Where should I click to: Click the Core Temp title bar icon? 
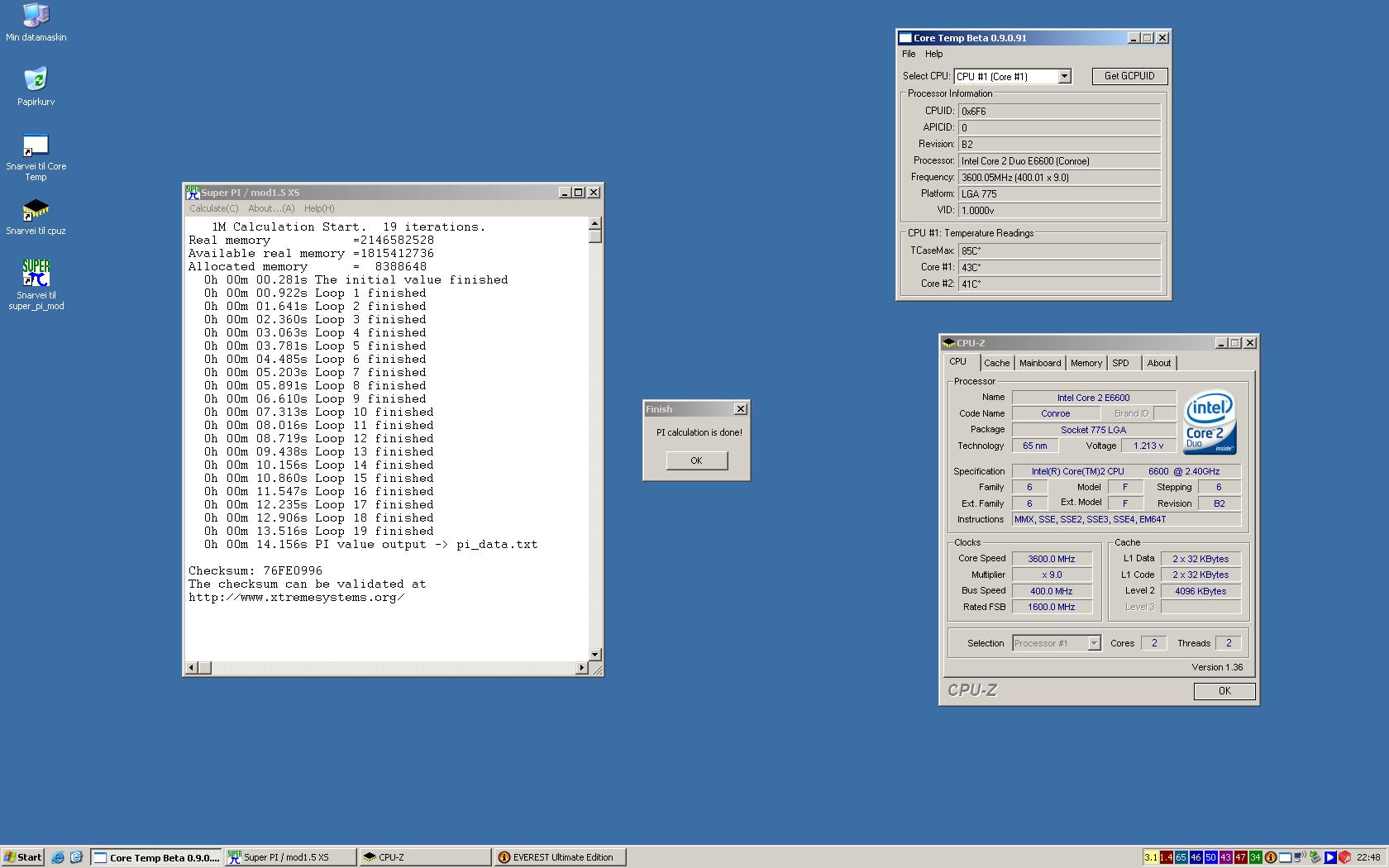click(905, 38)
